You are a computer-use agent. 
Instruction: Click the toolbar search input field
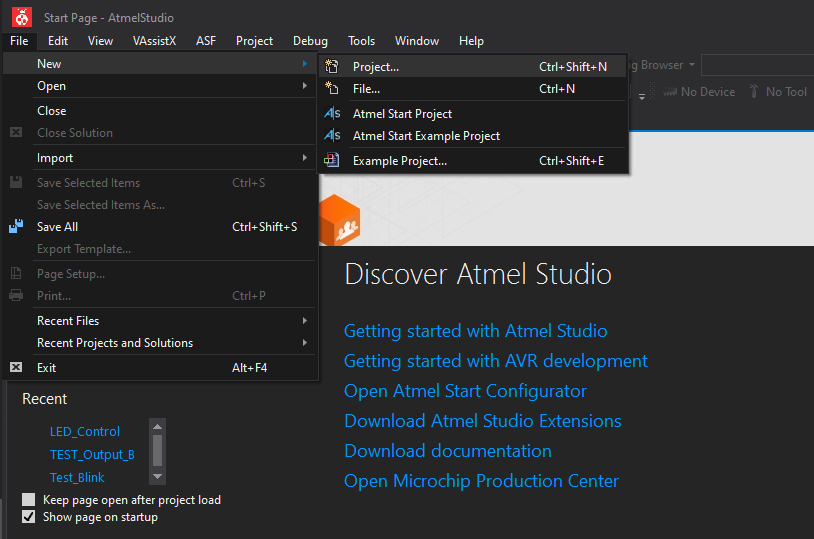pyautogui.click(x=757, y=65)
